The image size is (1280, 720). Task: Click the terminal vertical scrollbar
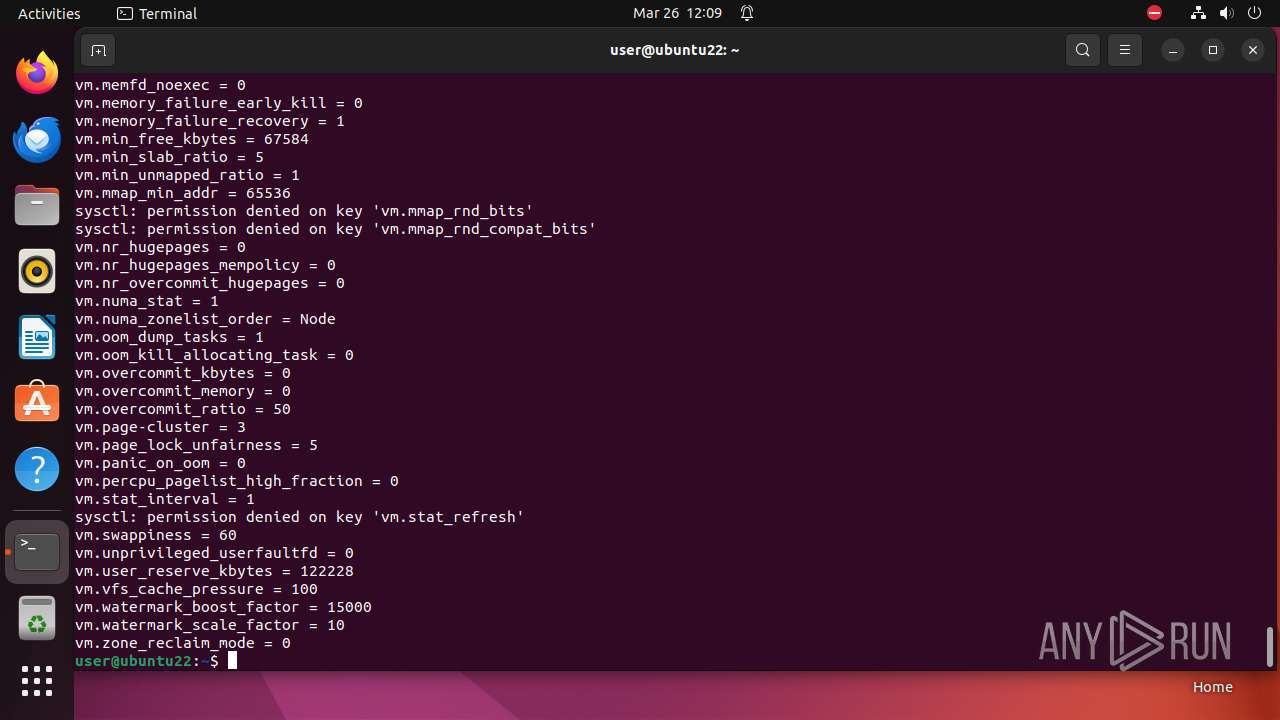point(1270,648)
